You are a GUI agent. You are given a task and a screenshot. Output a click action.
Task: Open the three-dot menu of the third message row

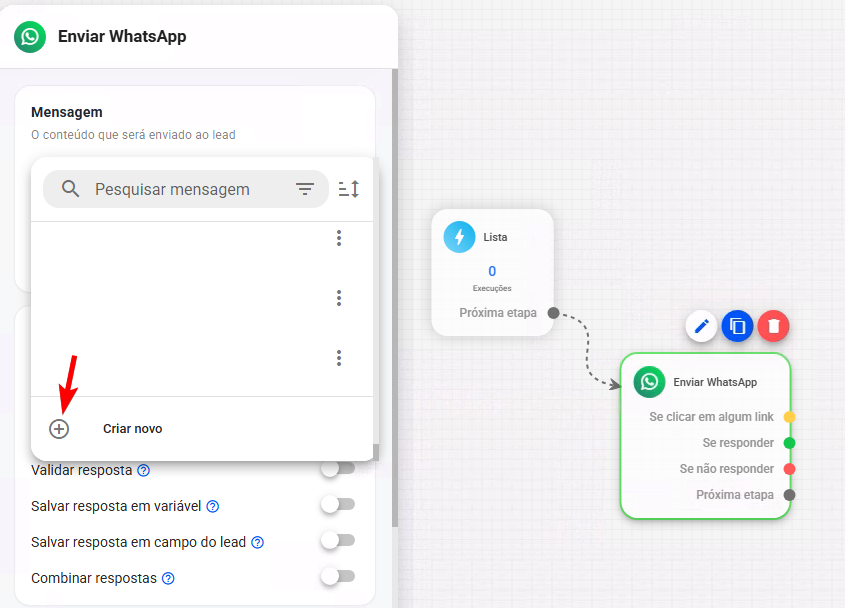(339, 358)
